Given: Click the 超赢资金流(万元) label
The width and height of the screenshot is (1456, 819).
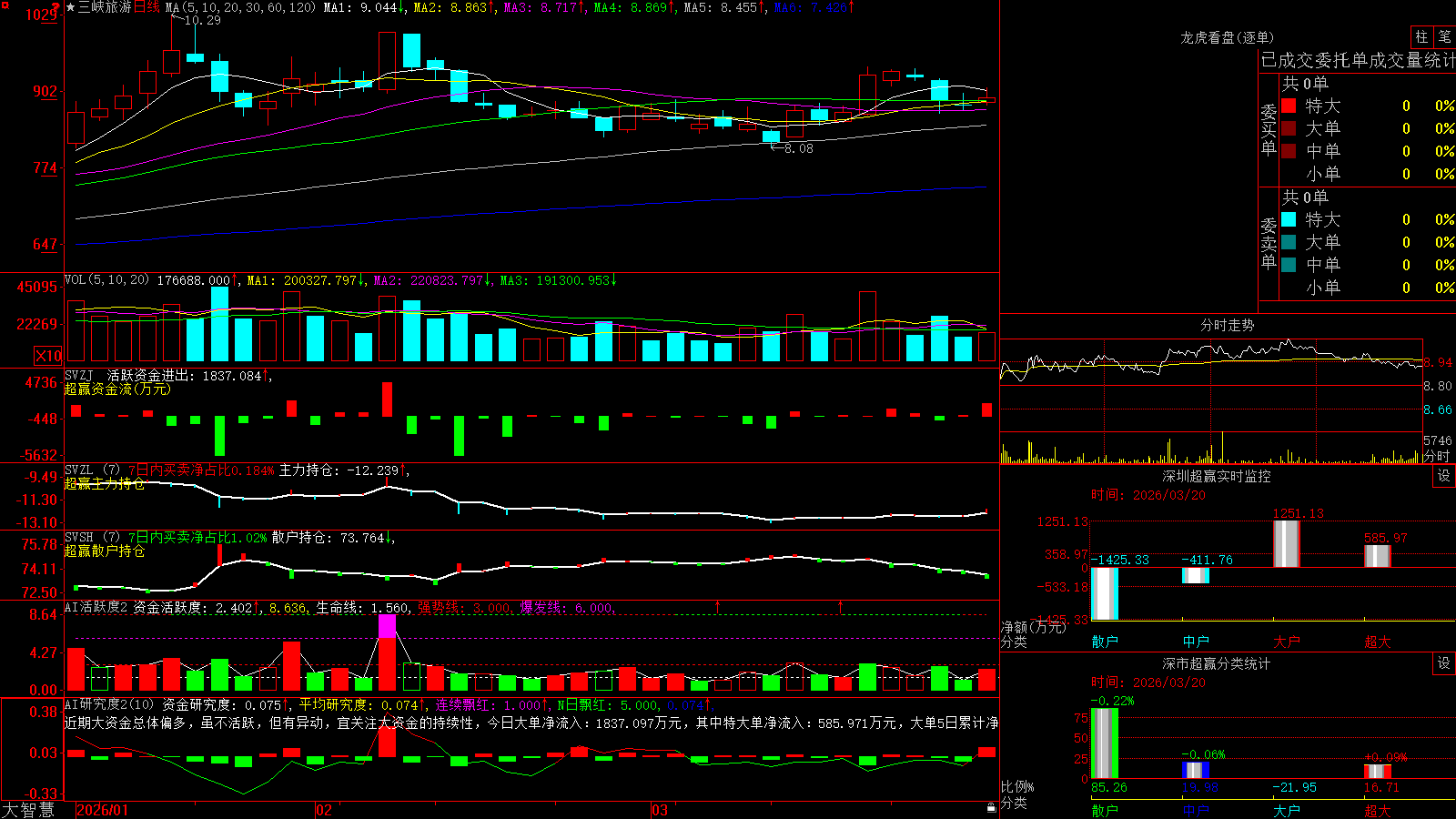Looking at the screenshot, I should point(117,389).
